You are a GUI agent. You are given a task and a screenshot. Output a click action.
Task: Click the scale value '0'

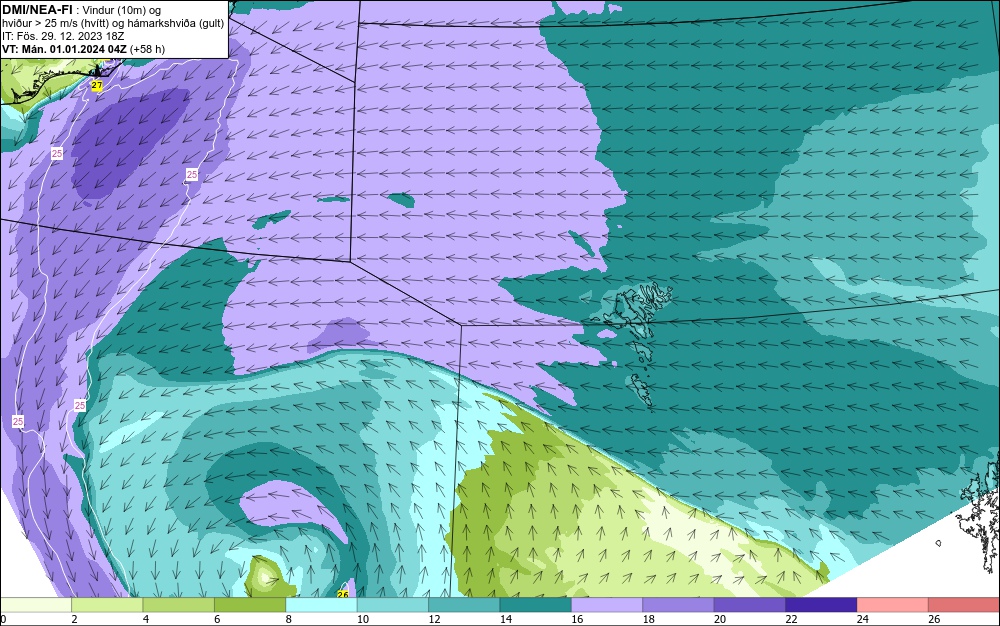[3, 619]
